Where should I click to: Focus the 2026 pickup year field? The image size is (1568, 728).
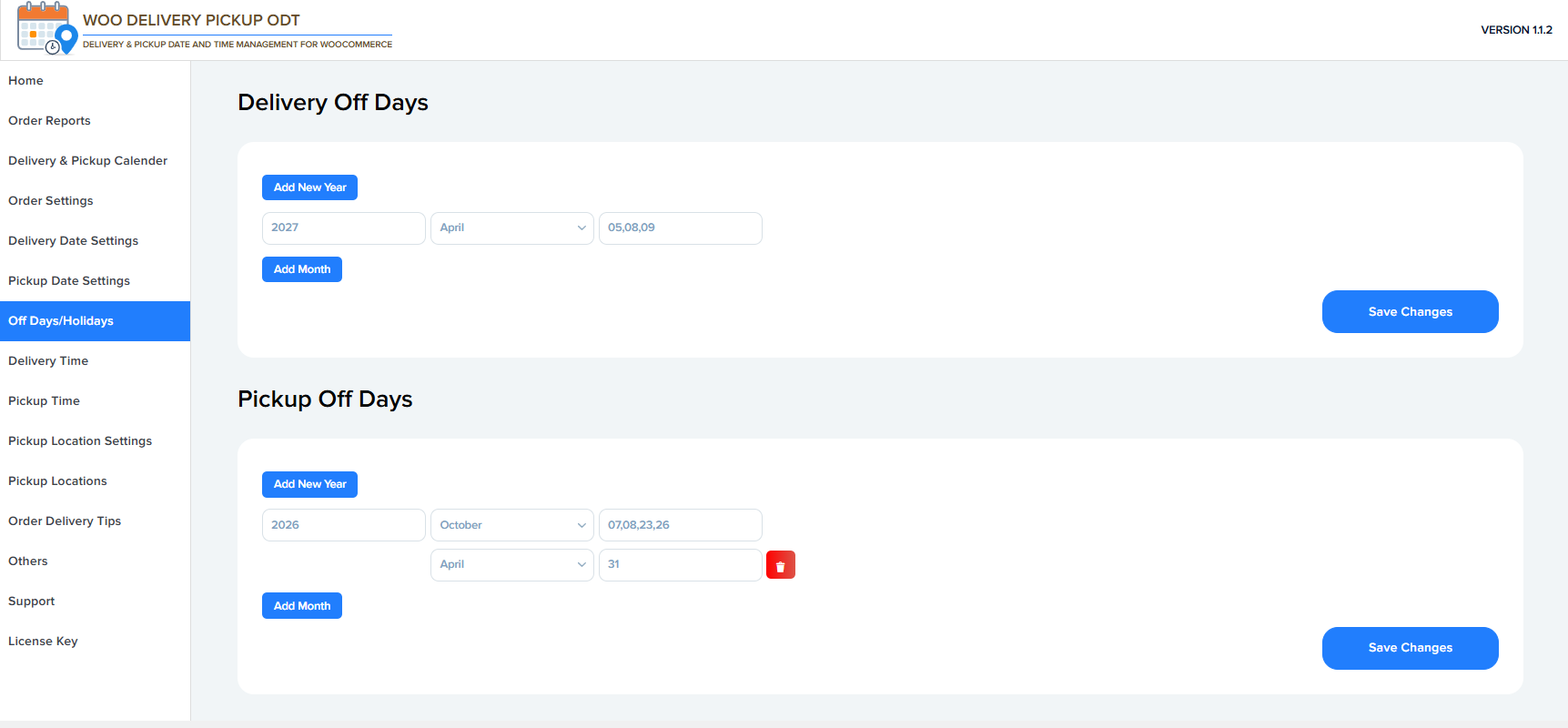pyautogui.click(x=343, y=525)
